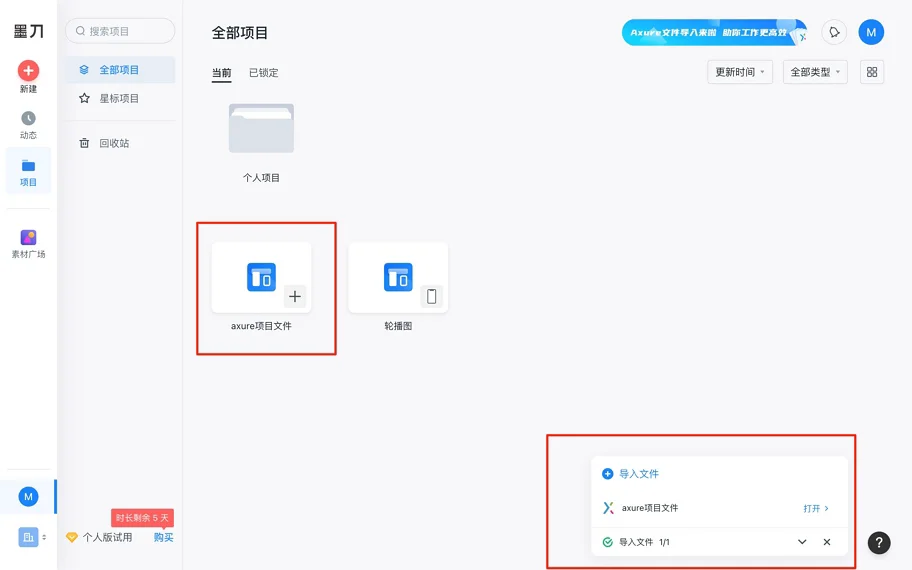Click 打开 to open the imported axure file
This screenshot has height=570, width=912.
[815, 508]
